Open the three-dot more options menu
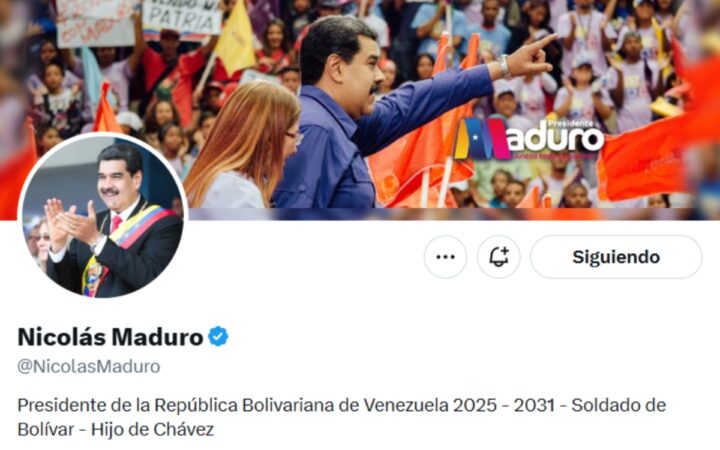This screenshot has width=720, height=450. [x=445, y=257]
